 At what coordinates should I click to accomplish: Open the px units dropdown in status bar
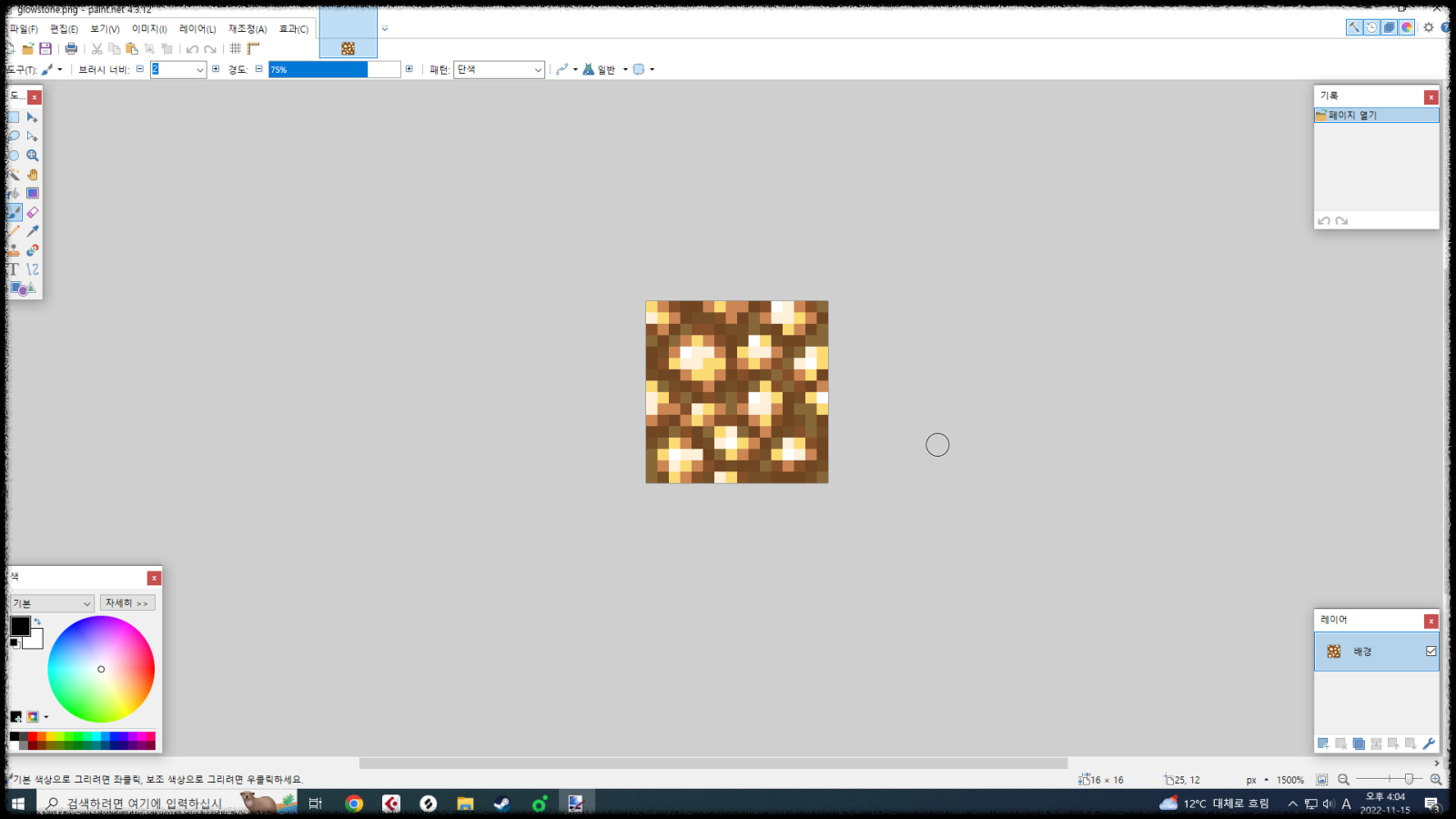point(1258,780)
